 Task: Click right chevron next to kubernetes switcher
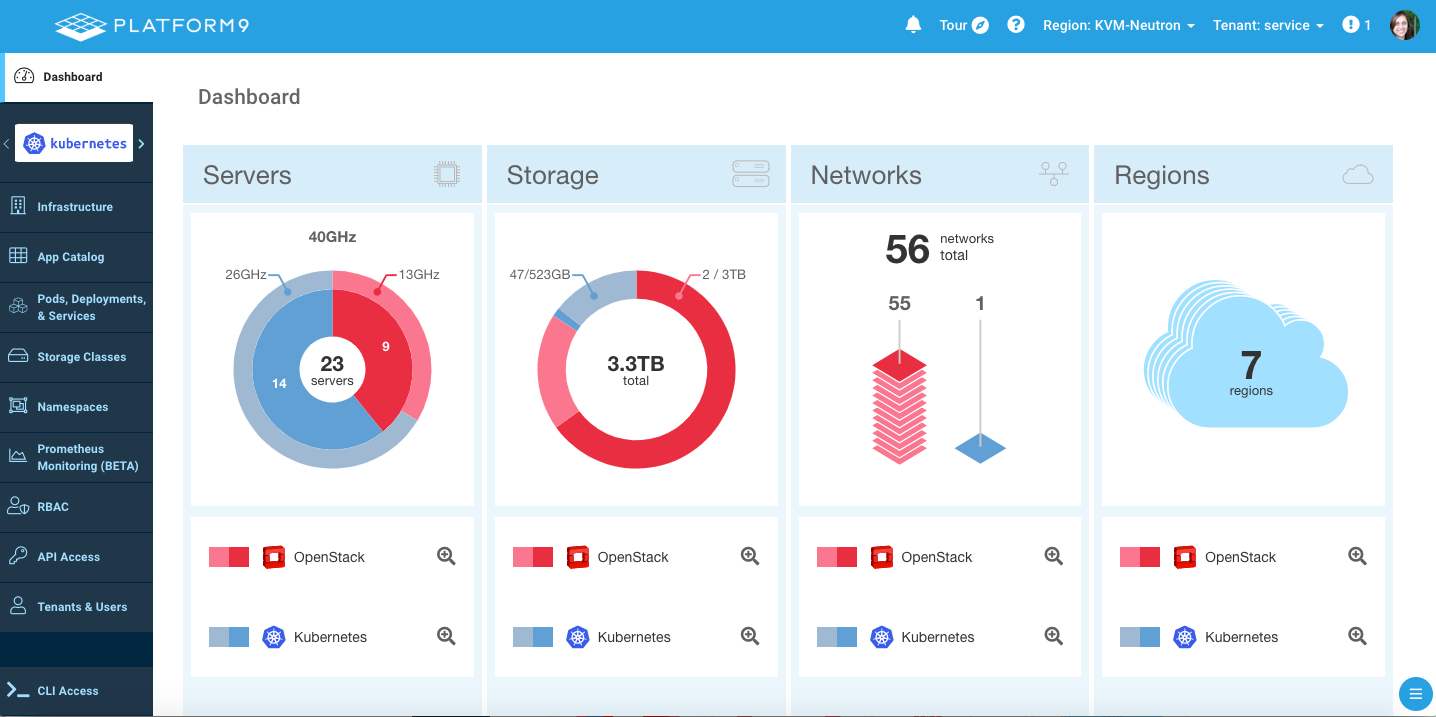coord(141,144)
